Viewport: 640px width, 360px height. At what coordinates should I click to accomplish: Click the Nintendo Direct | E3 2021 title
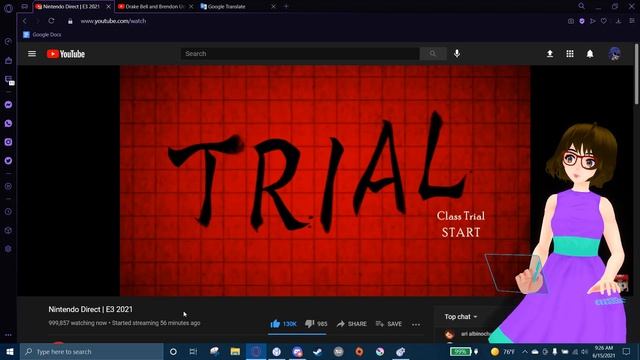pyautogui.click(x=91, y=309)
